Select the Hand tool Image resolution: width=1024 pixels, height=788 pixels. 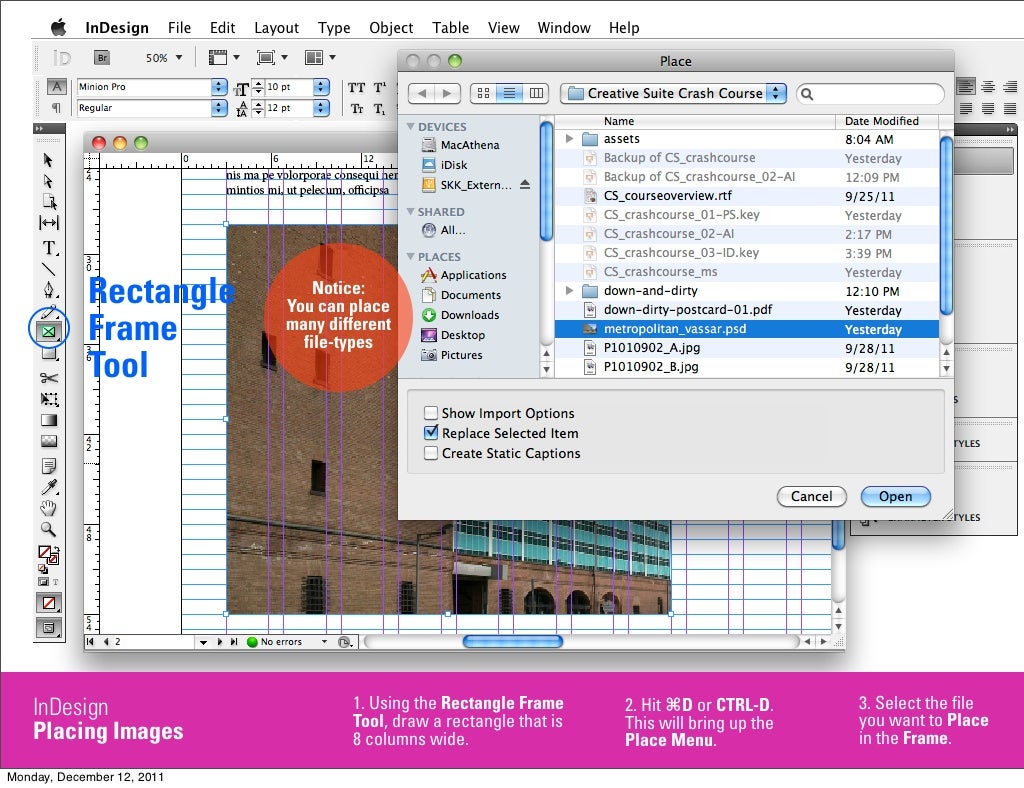pyautogui.click(x=48, y=508)
